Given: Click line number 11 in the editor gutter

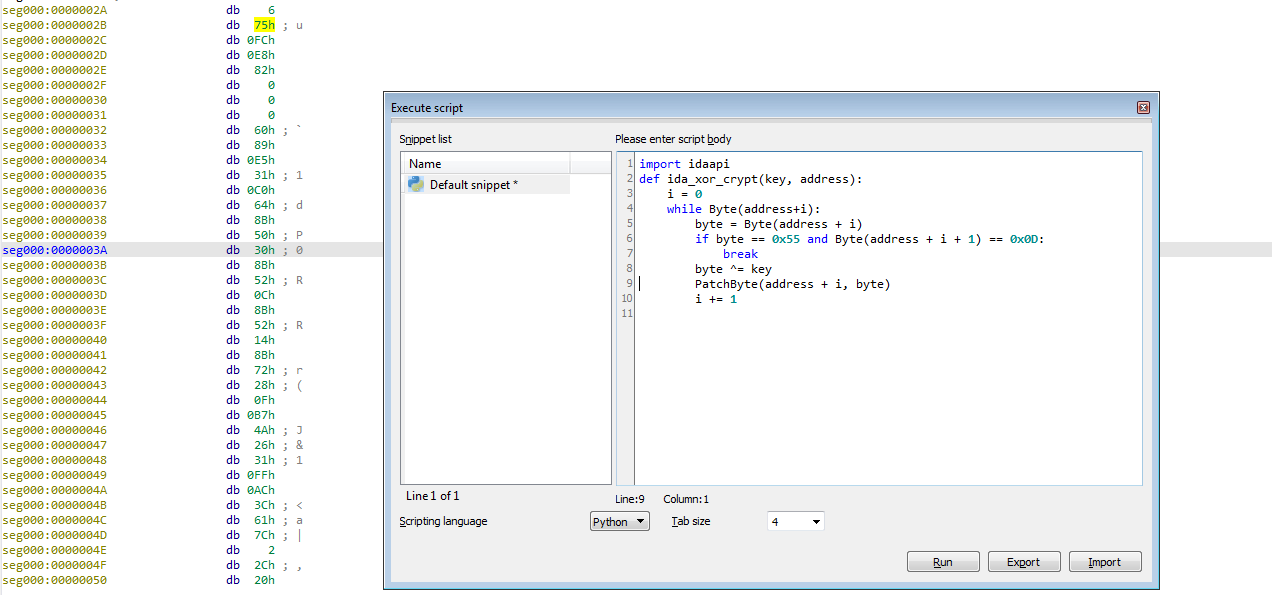Looking at the screenshot, I should pos(626,314).
